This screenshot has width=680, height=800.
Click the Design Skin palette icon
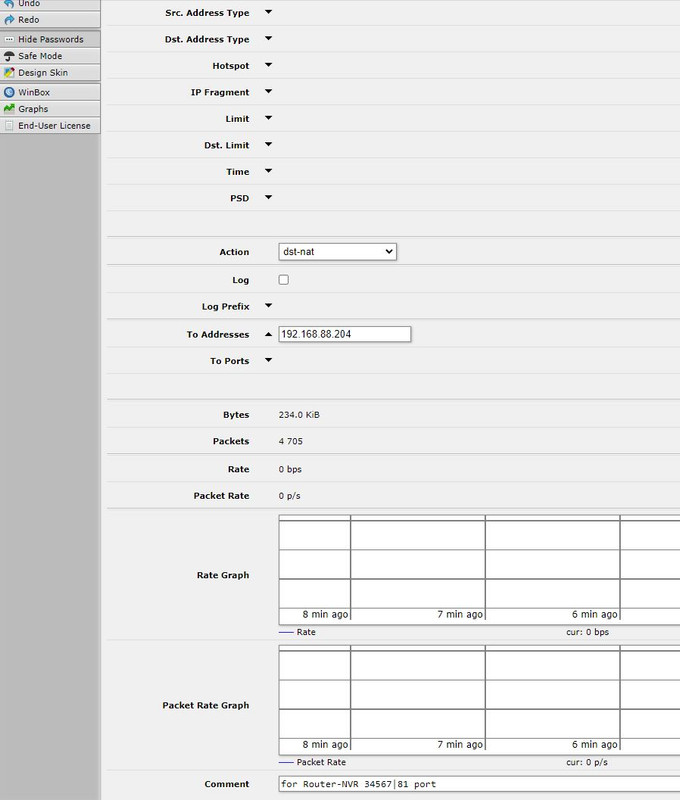tap(9, 72)
